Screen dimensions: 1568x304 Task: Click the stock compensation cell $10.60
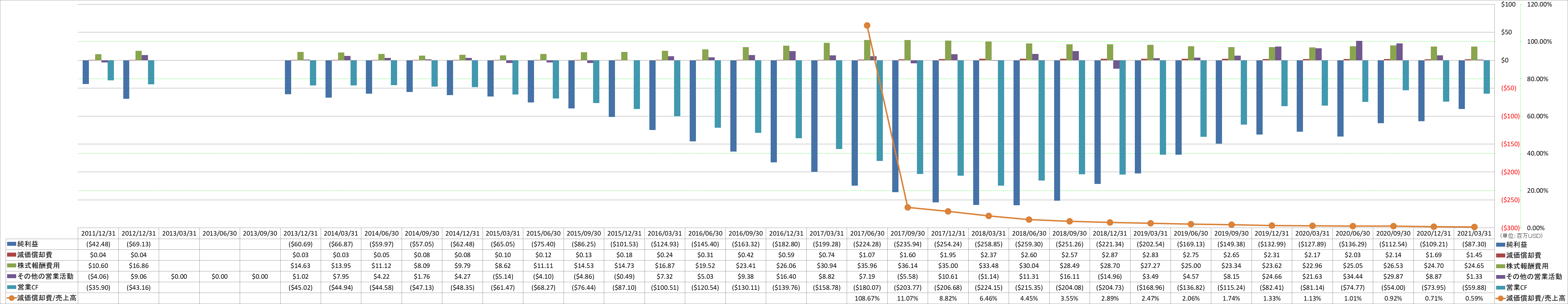pos(99,266)
